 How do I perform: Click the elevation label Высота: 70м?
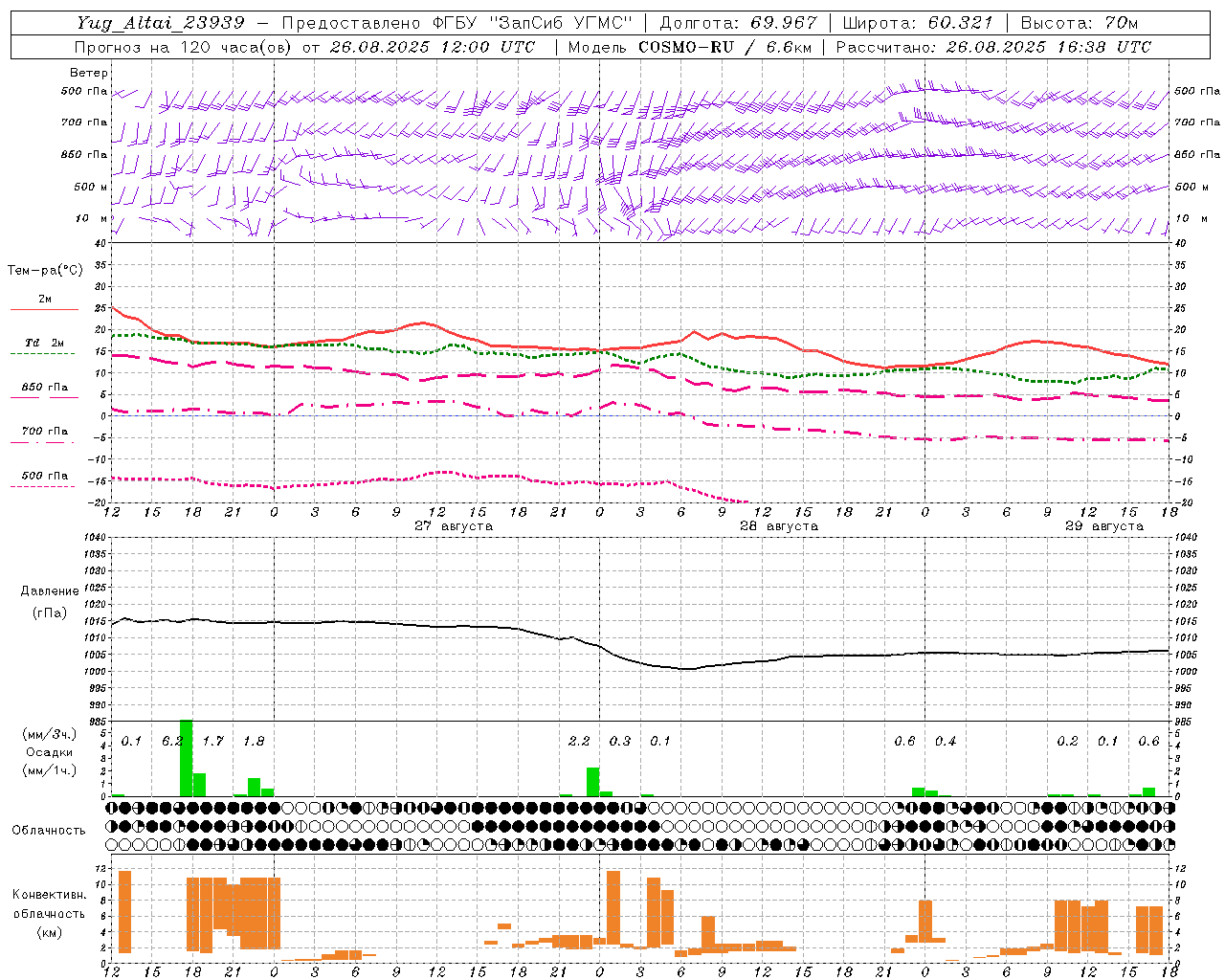(x=1080, y=23)
